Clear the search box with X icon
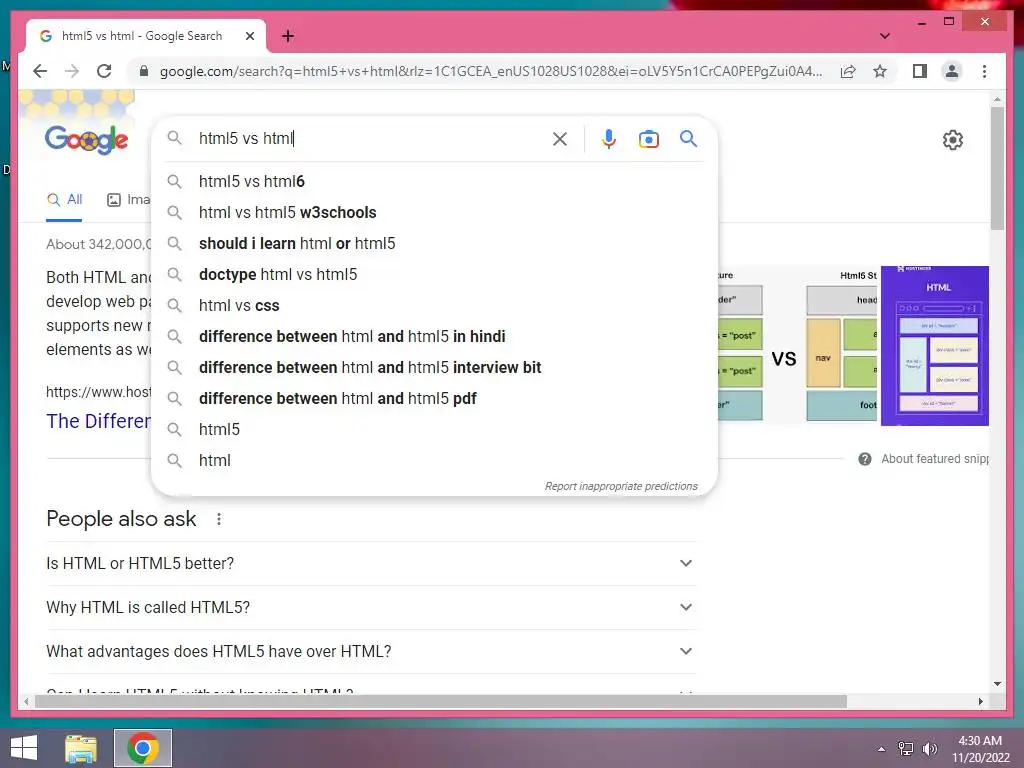The width and height of the screenshot is (1024, 768). click(560, 138)
